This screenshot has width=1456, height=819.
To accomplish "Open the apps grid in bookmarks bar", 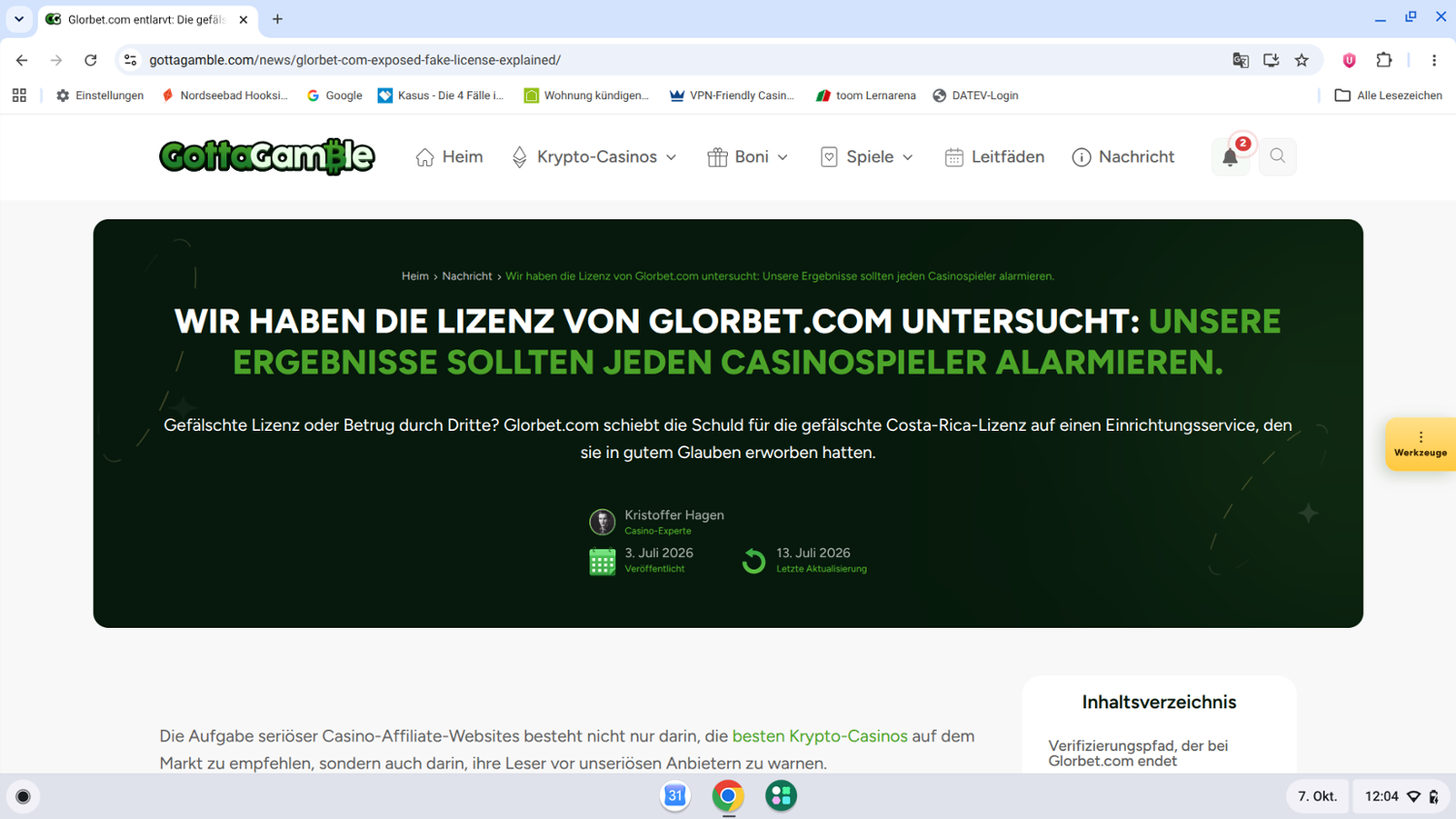I will coord(19,95).
